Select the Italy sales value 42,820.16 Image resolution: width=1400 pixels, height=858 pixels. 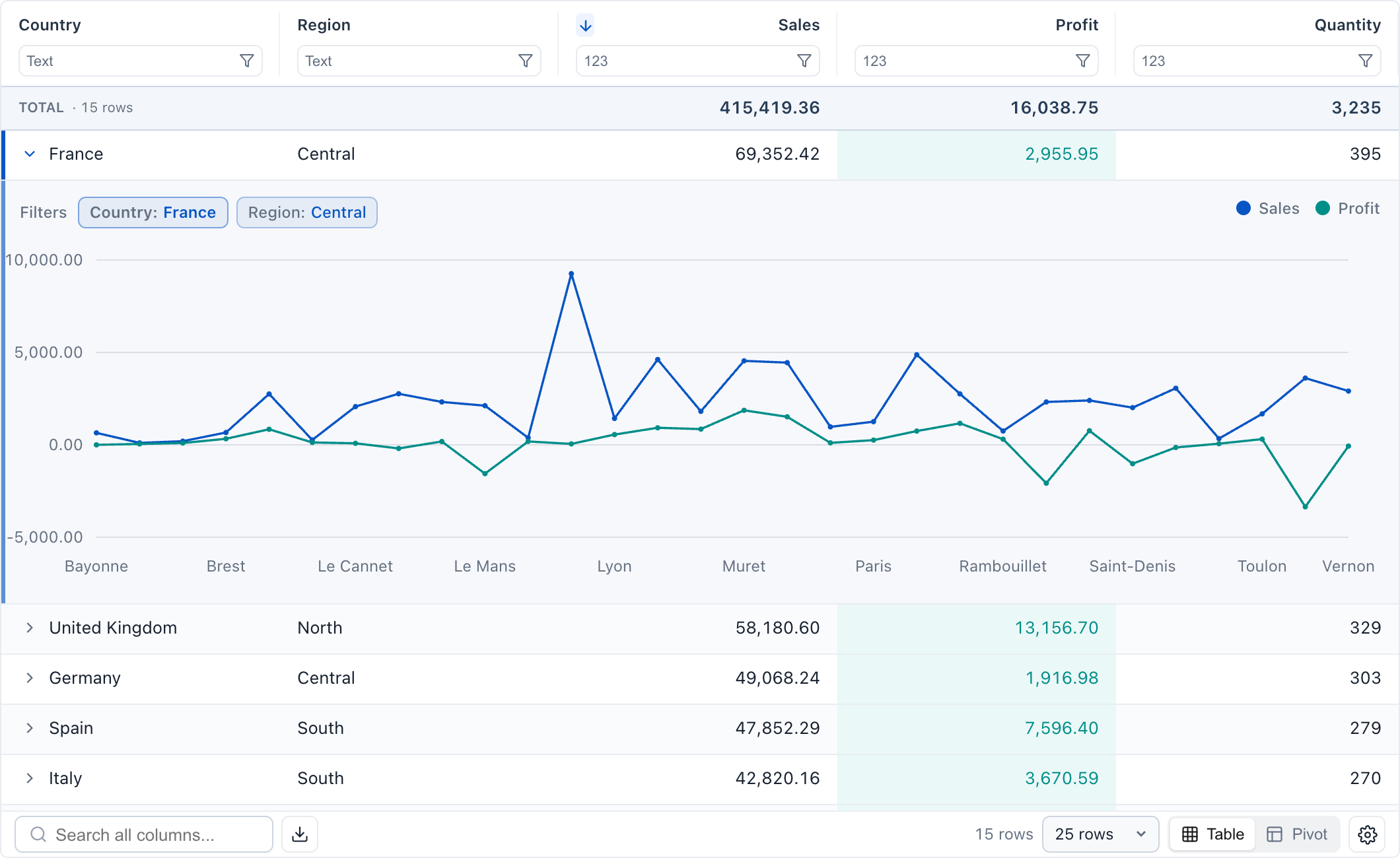(777, 778)
